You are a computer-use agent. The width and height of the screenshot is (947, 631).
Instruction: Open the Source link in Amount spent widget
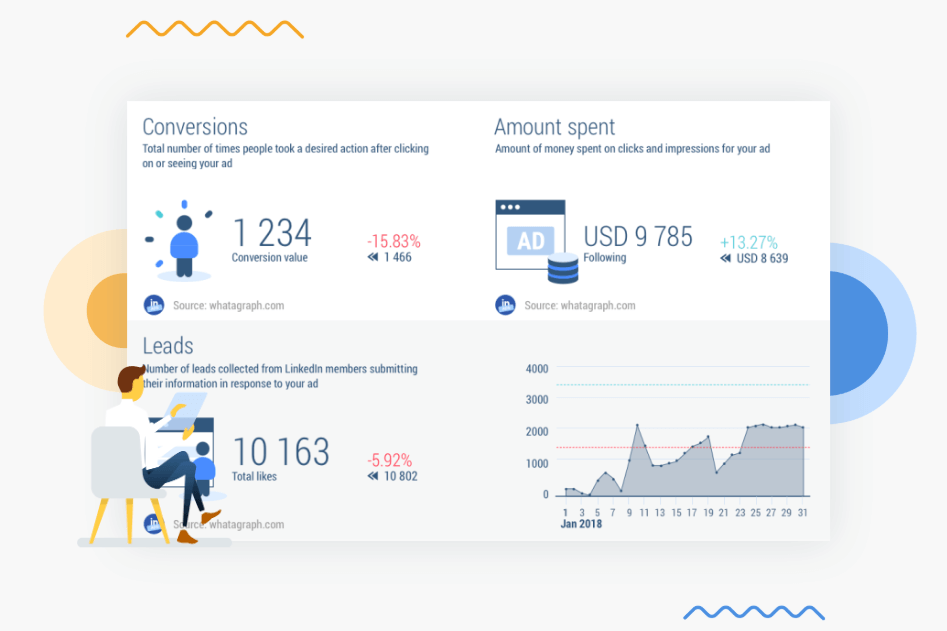pos(579,306)
